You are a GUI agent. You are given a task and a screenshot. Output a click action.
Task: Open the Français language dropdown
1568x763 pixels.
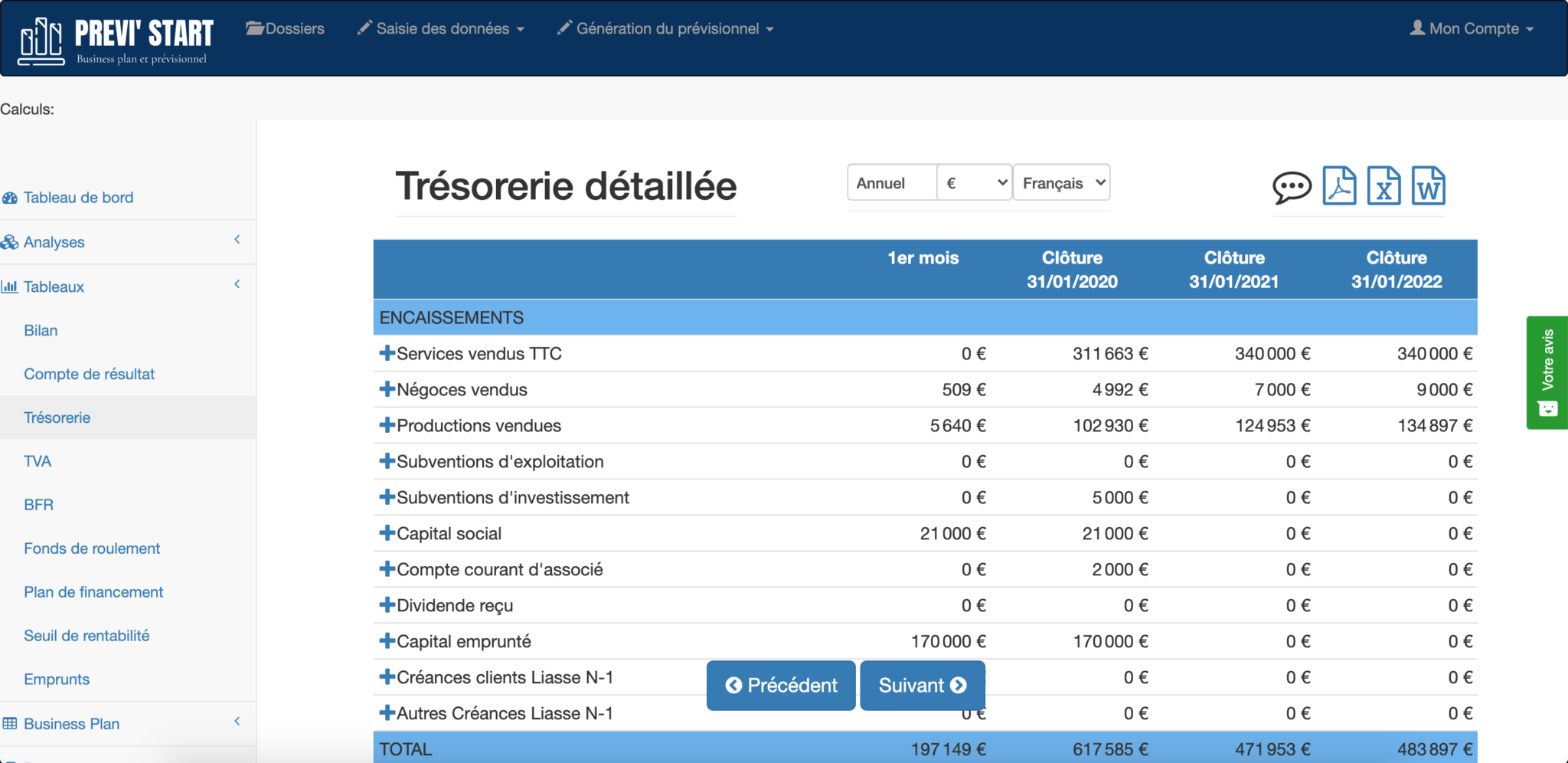click(x=1061, y=182)
